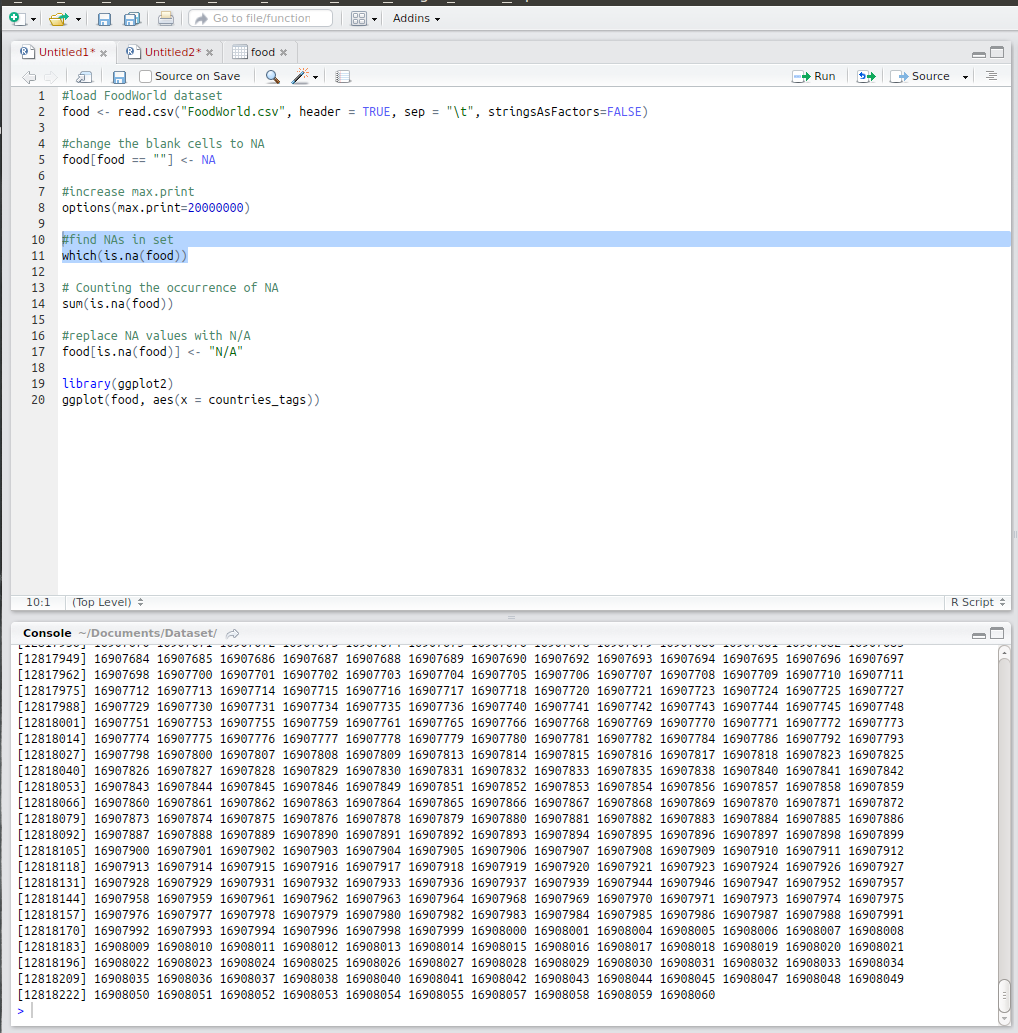Switch to the food data tab
Image resolution: width=1018 pixels, height=1033 pixels.
coord(262,52)
